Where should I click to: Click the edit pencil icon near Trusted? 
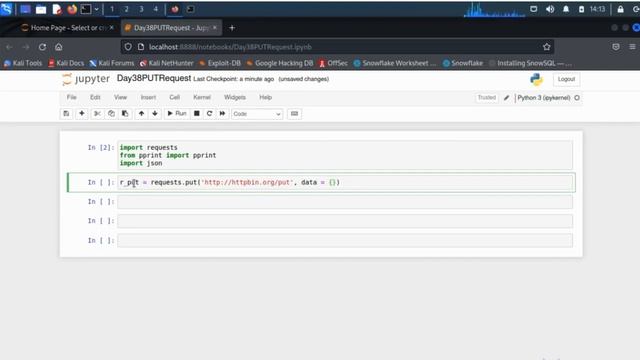tap(507, 98)
